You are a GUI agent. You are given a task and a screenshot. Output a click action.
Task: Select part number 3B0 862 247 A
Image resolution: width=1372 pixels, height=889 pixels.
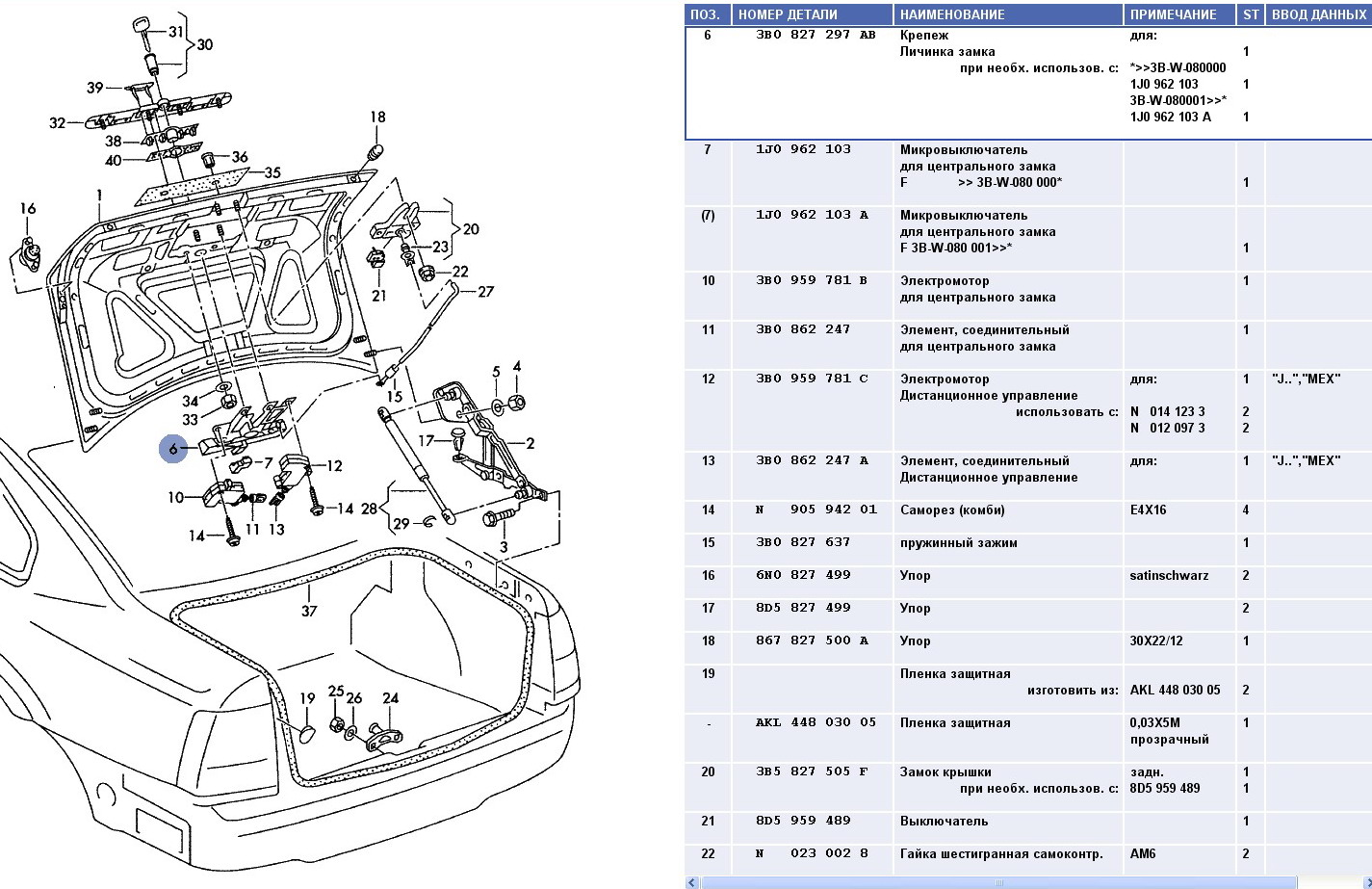(x=812, y=460)
